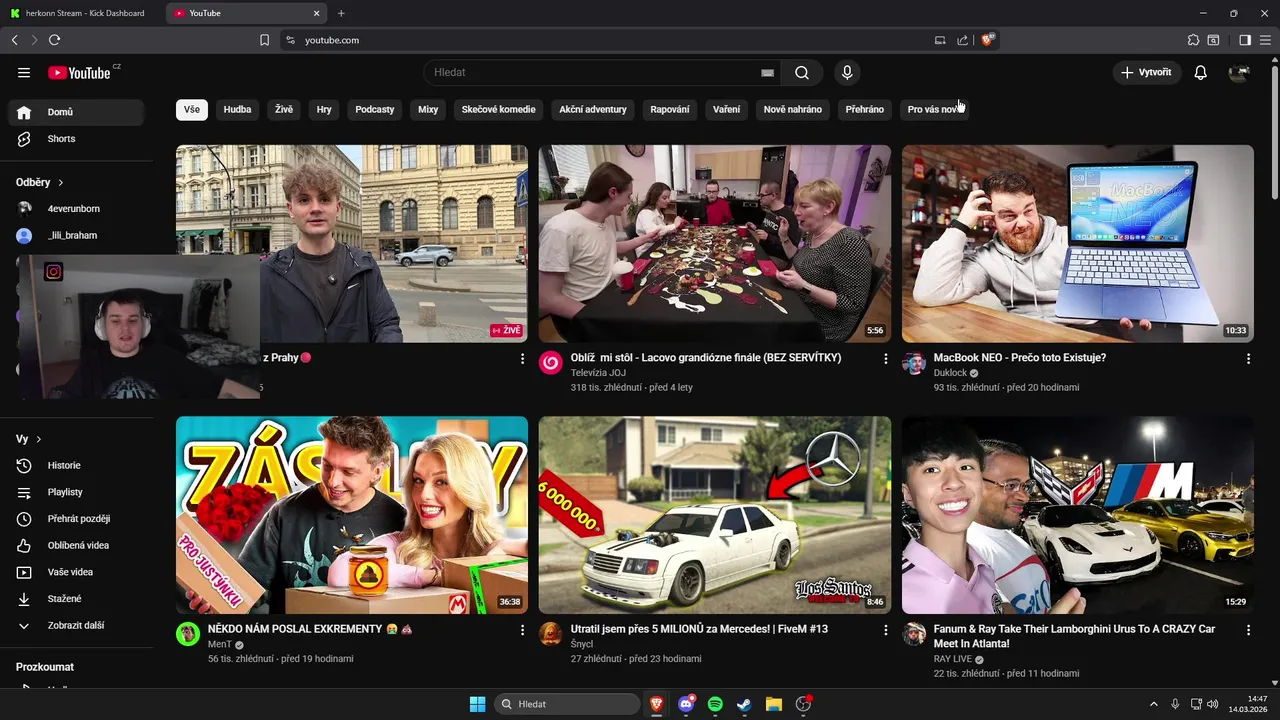Viewport: 1280px width, 720px height.
Task: Open more options for Obliž mi stôl video
Action: 885,358
